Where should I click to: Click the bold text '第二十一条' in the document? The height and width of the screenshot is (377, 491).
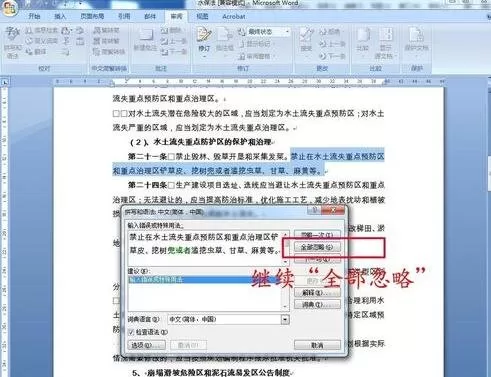[147, 156]
